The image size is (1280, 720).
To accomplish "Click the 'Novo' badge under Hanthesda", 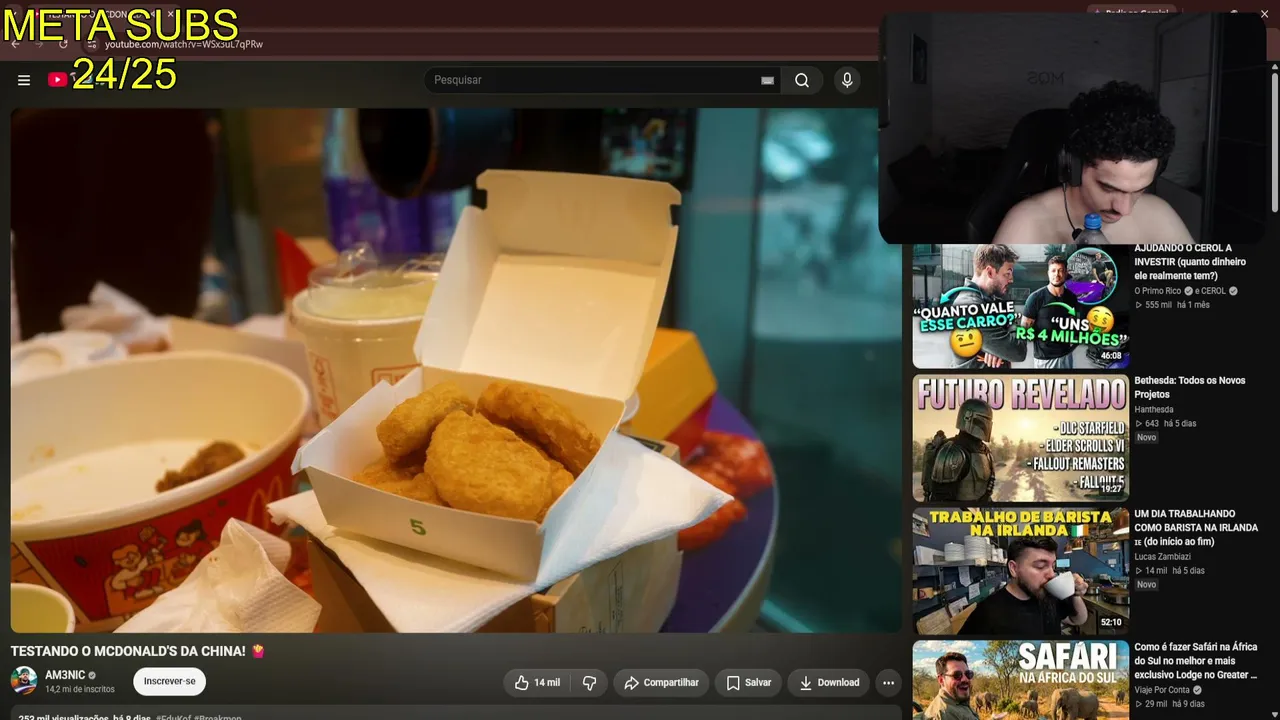I will point(1146,438).
